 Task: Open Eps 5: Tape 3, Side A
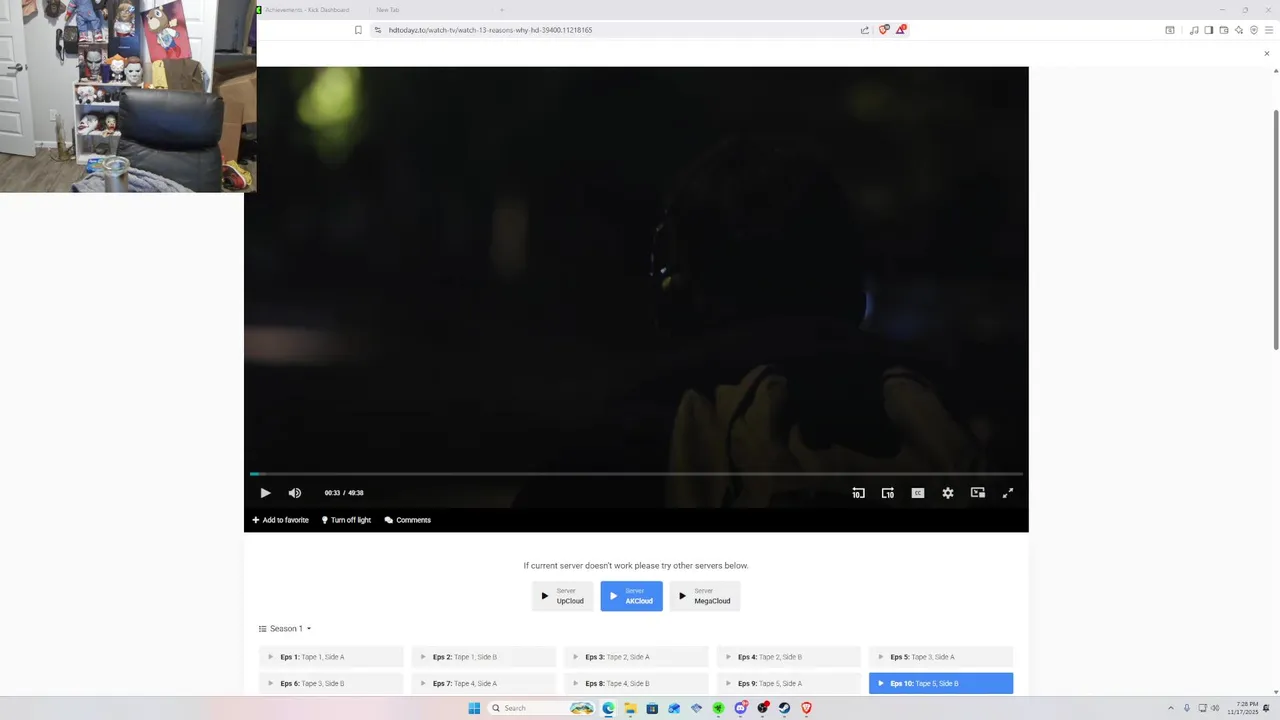pyautogui.click(x=941, y=657)
